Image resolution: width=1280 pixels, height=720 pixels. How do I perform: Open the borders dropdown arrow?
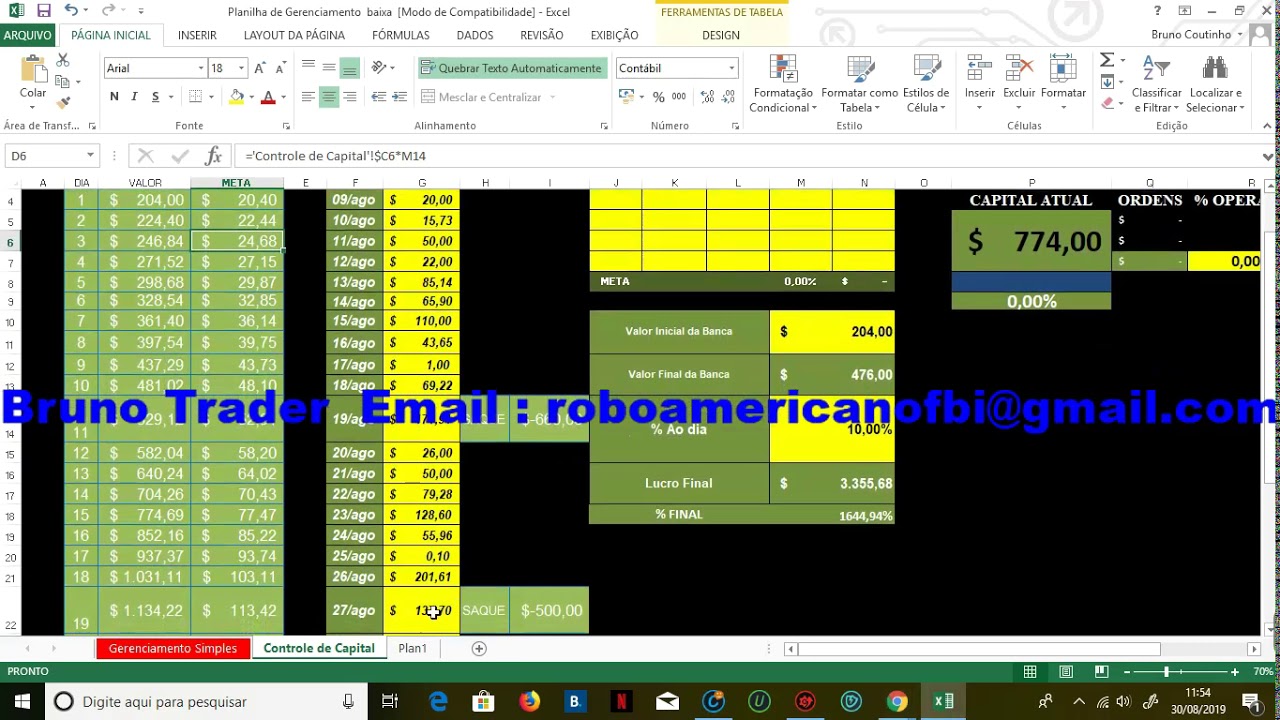tap(210, 97)
